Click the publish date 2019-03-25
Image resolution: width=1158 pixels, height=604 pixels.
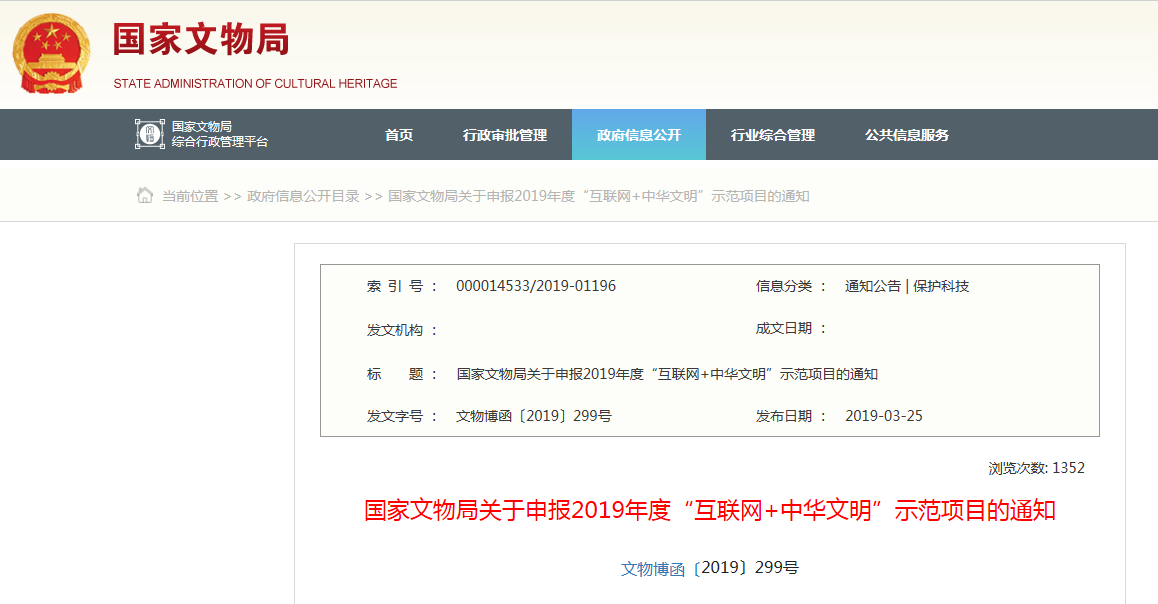point(883,416)
